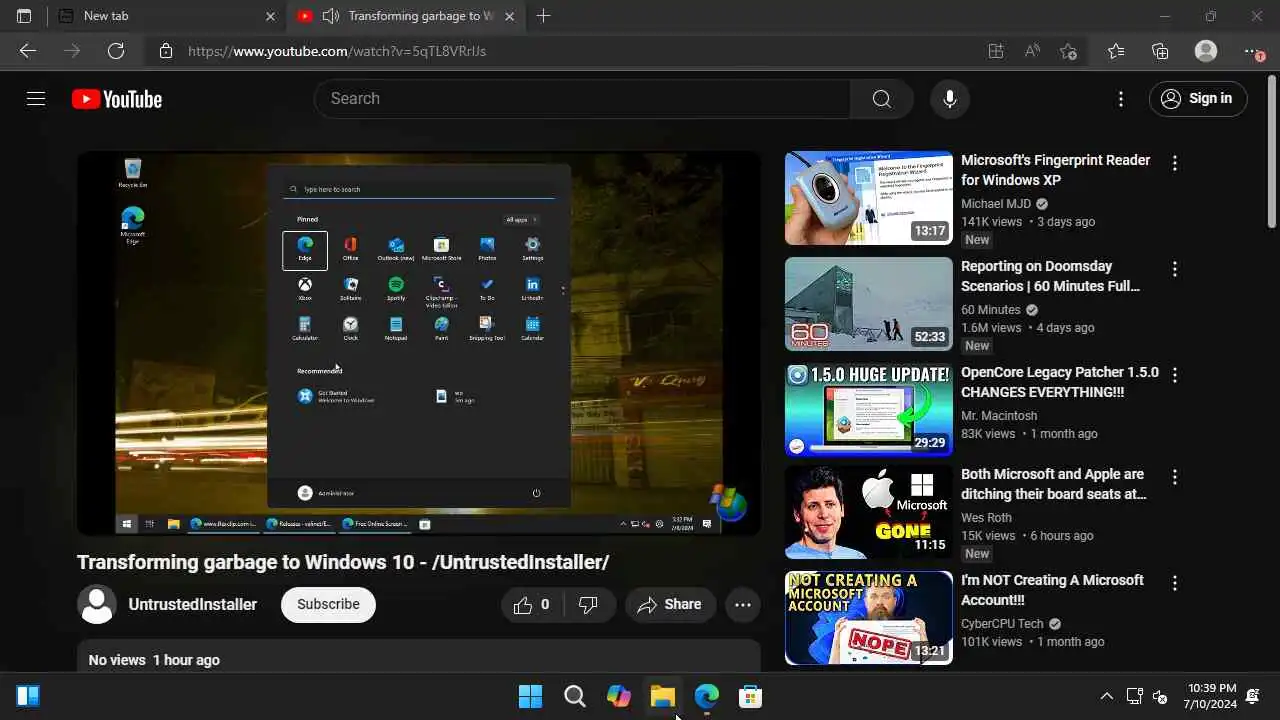Launch Copilot from the taskbar
Screen dimensions: 1280x720
point(619,696)
